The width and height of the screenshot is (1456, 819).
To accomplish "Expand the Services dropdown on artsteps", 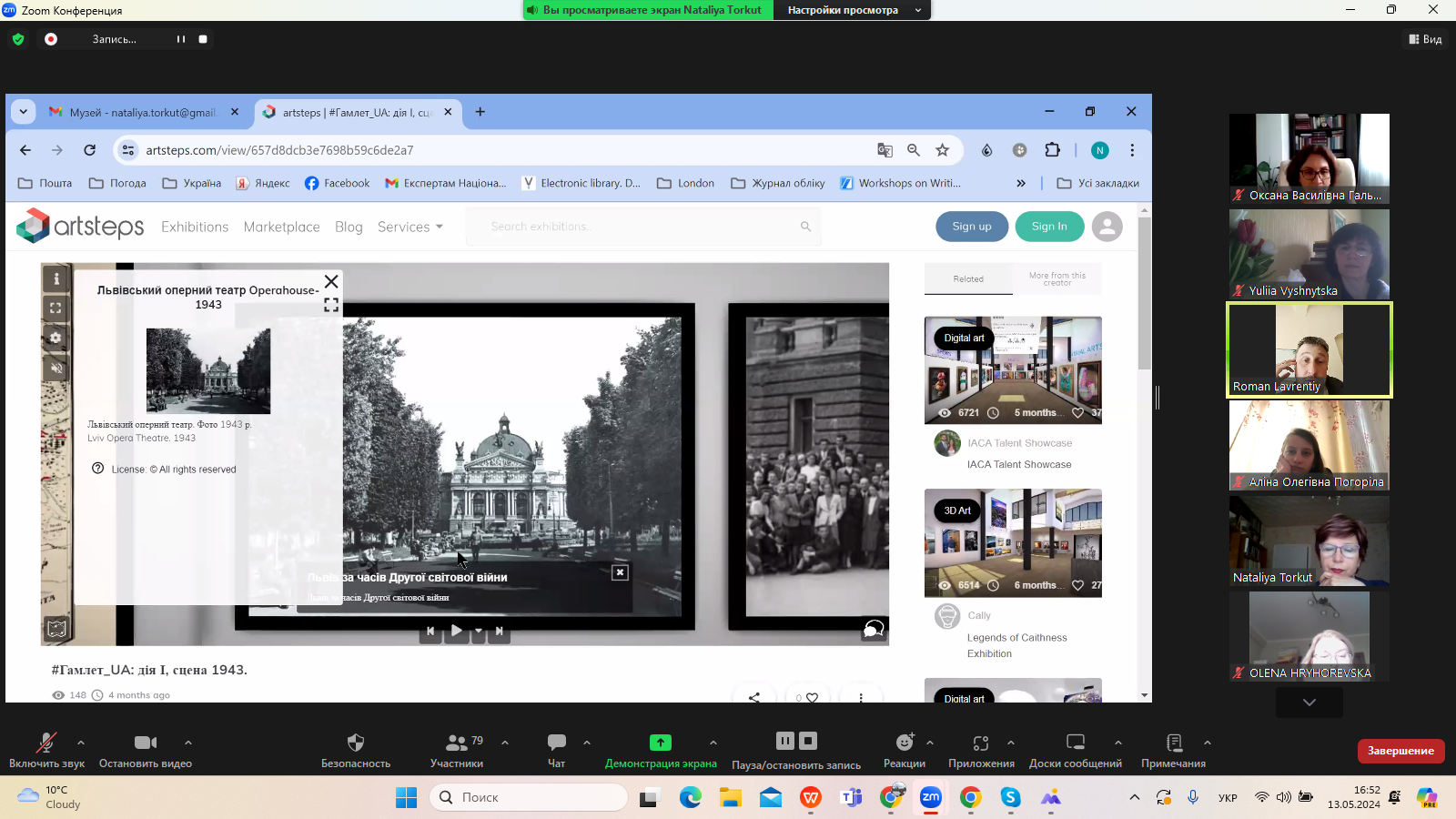I will [x=409, y=227].
